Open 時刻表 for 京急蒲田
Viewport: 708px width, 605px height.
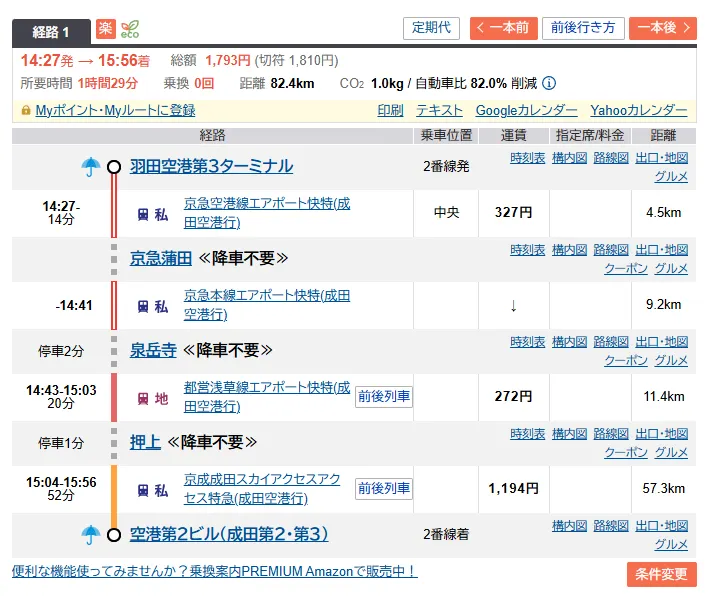tap(528, 250)
